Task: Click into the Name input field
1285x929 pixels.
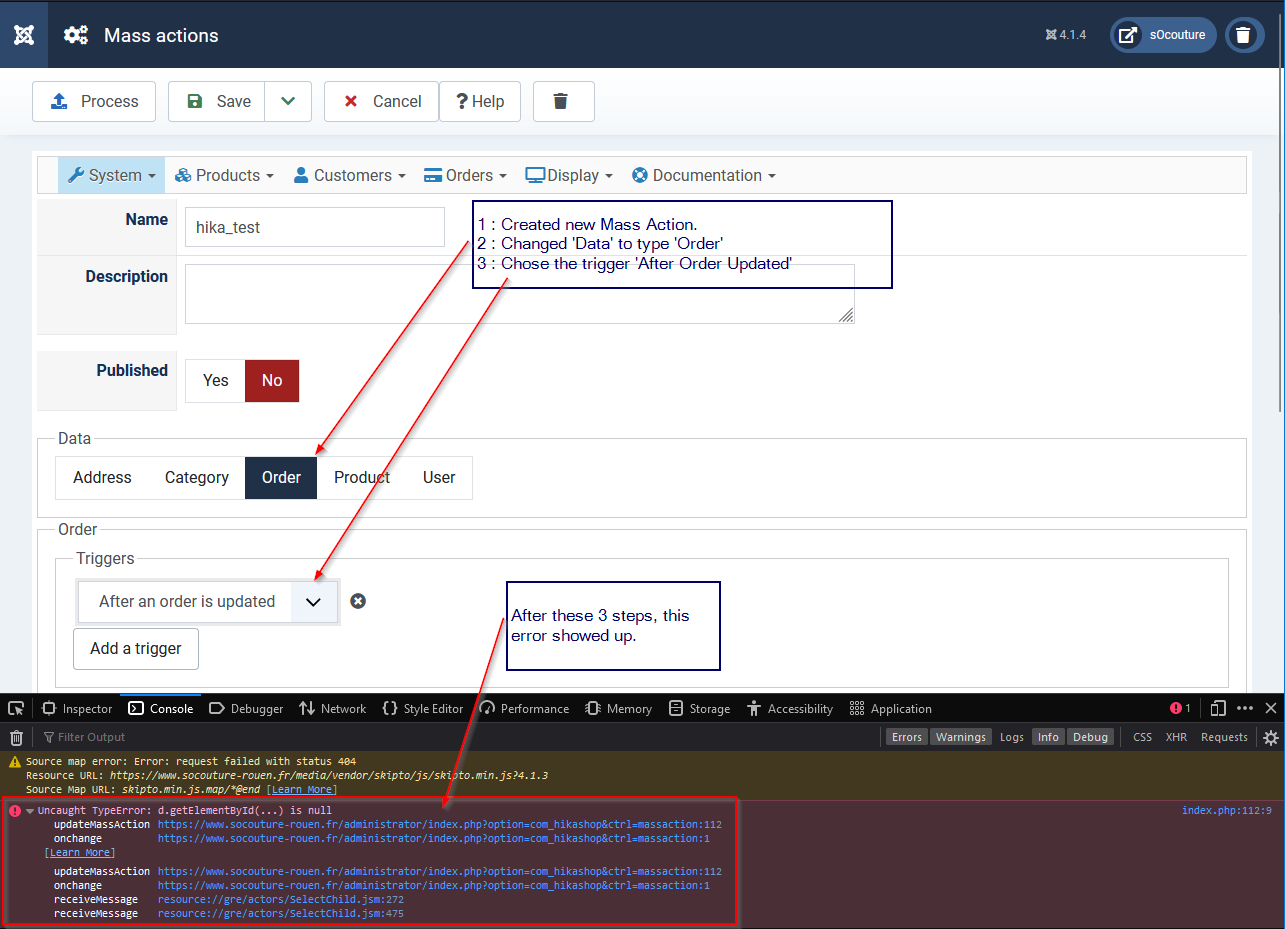Action: 314,227
